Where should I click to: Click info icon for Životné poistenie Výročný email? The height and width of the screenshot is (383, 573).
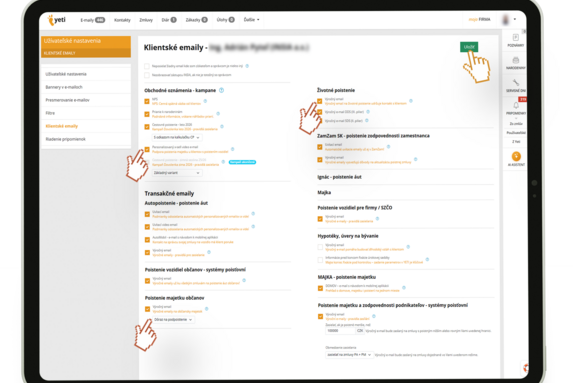point(411,101)
